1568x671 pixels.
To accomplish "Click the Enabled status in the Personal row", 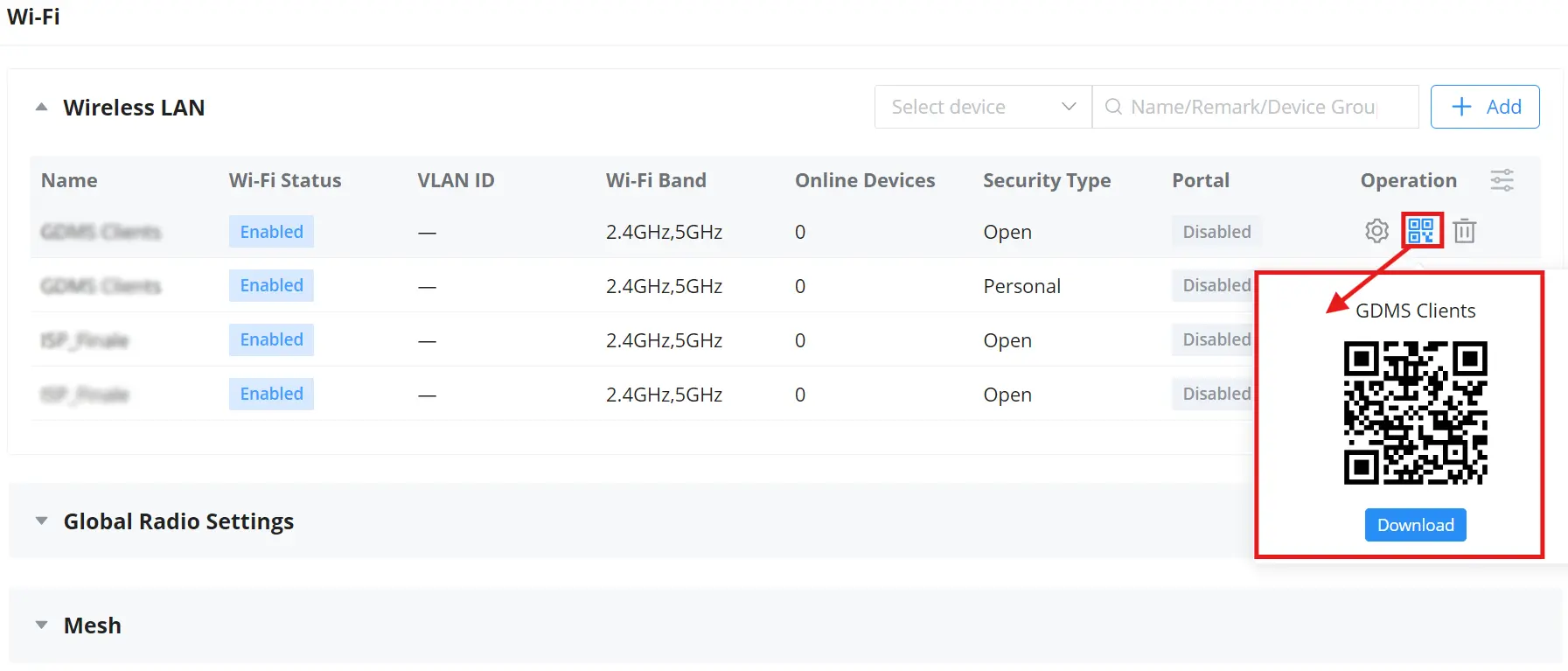I will pos(271,285).
